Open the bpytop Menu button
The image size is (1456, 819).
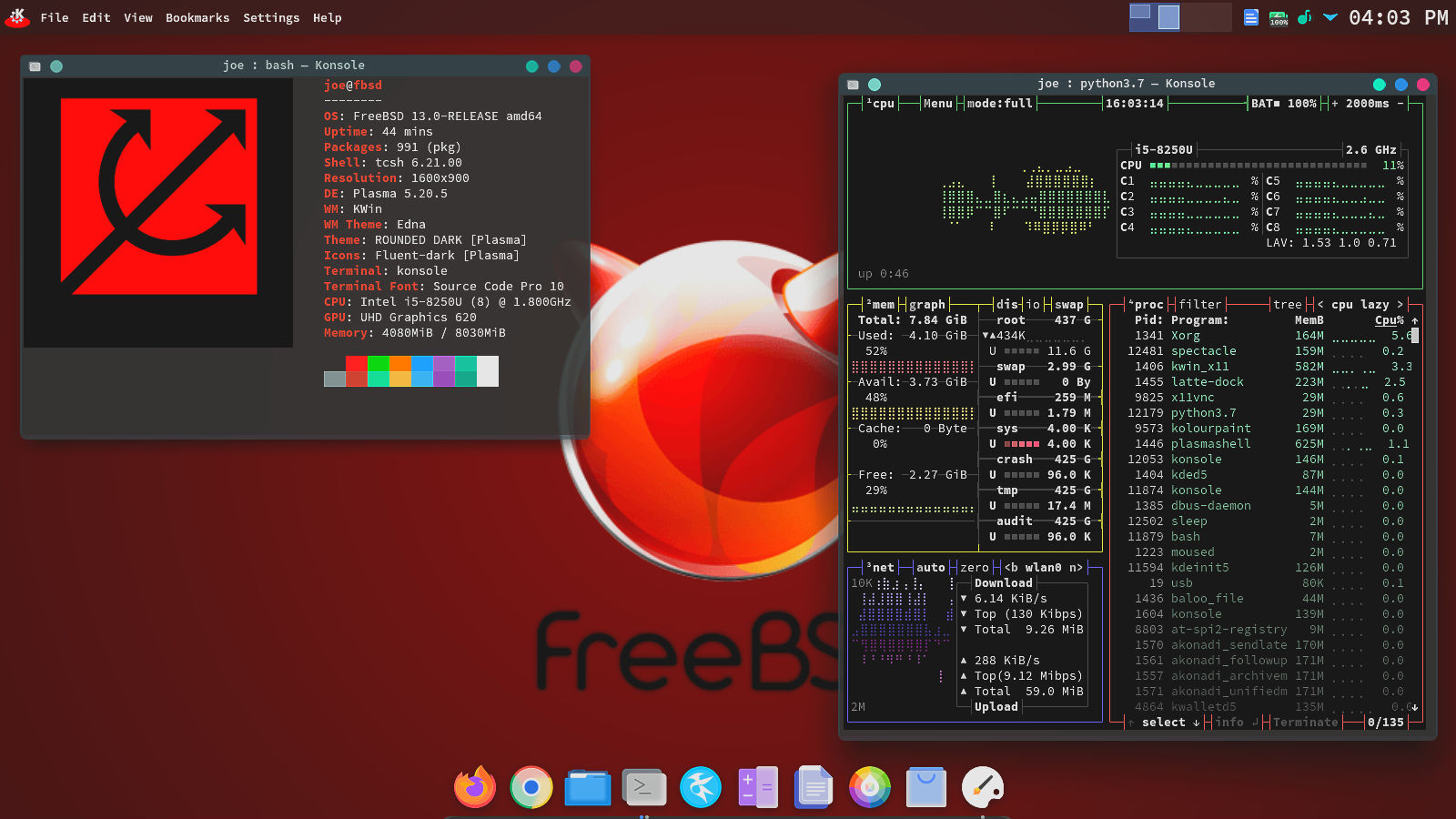938,104
